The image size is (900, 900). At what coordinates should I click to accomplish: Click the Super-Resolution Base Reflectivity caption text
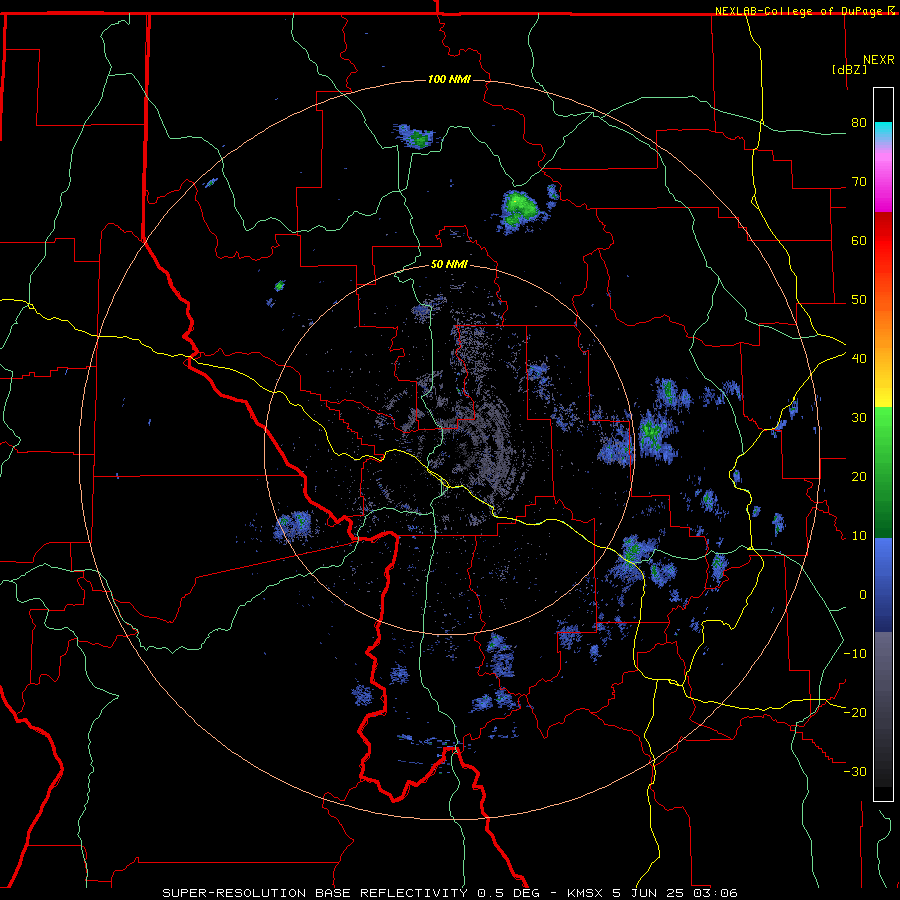[x=449, y=893]
